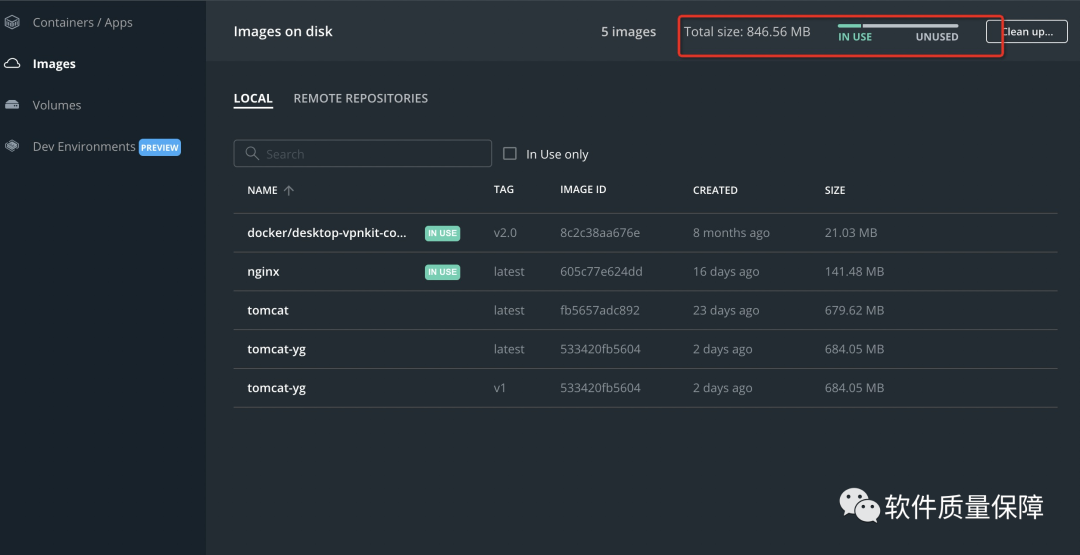Screen dimensions: 1080x555
Task: Click the Containers / Apps sidebar icon
Action: point(12,23)
